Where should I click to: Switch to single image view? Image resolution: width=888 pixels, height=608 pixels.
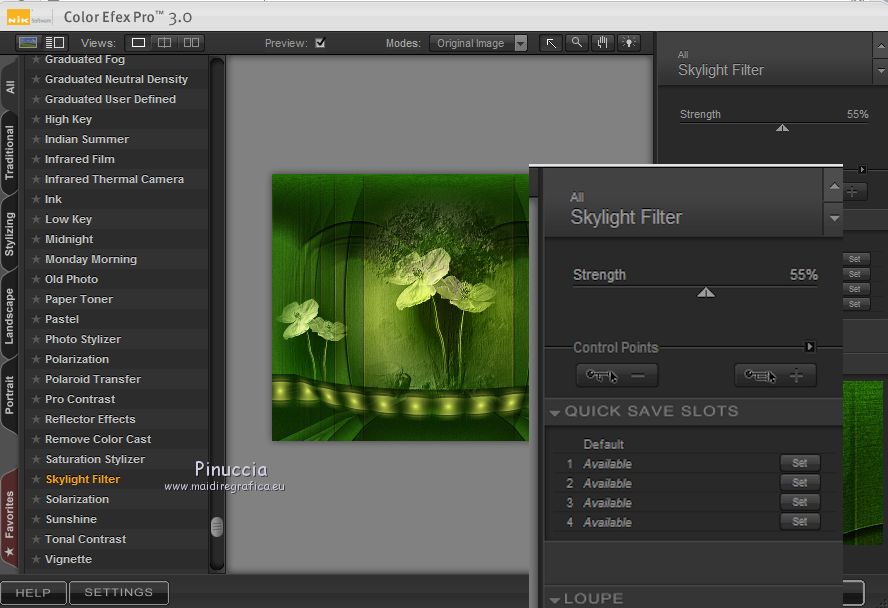[x=139, y=43]
